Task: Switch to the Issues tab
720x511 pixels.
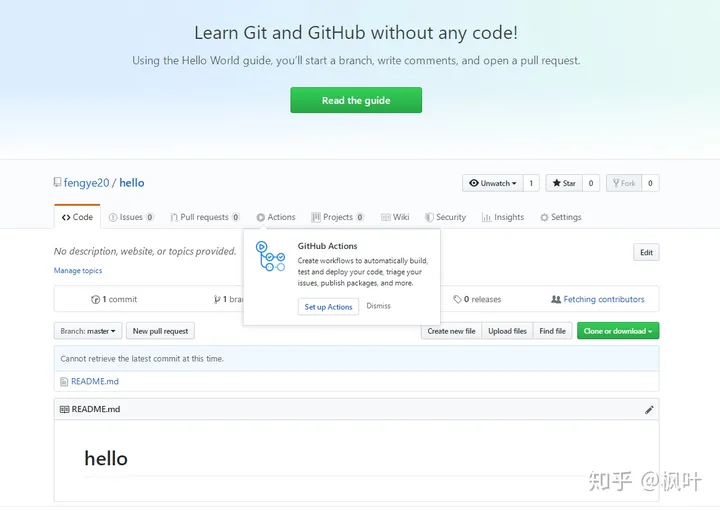Action: [x=131, y=217]
